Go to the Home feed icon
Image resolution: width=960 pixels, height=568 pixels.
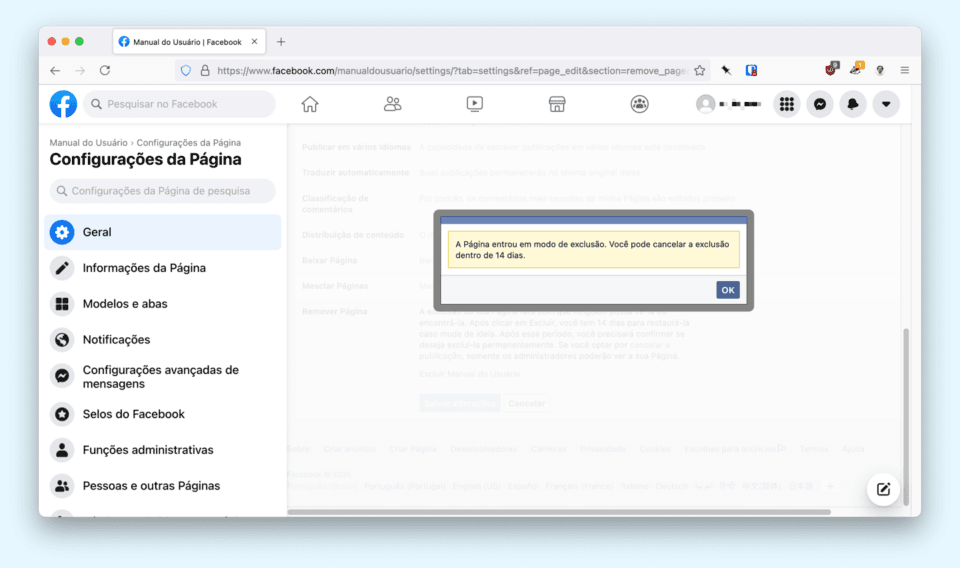pos(310,104)
